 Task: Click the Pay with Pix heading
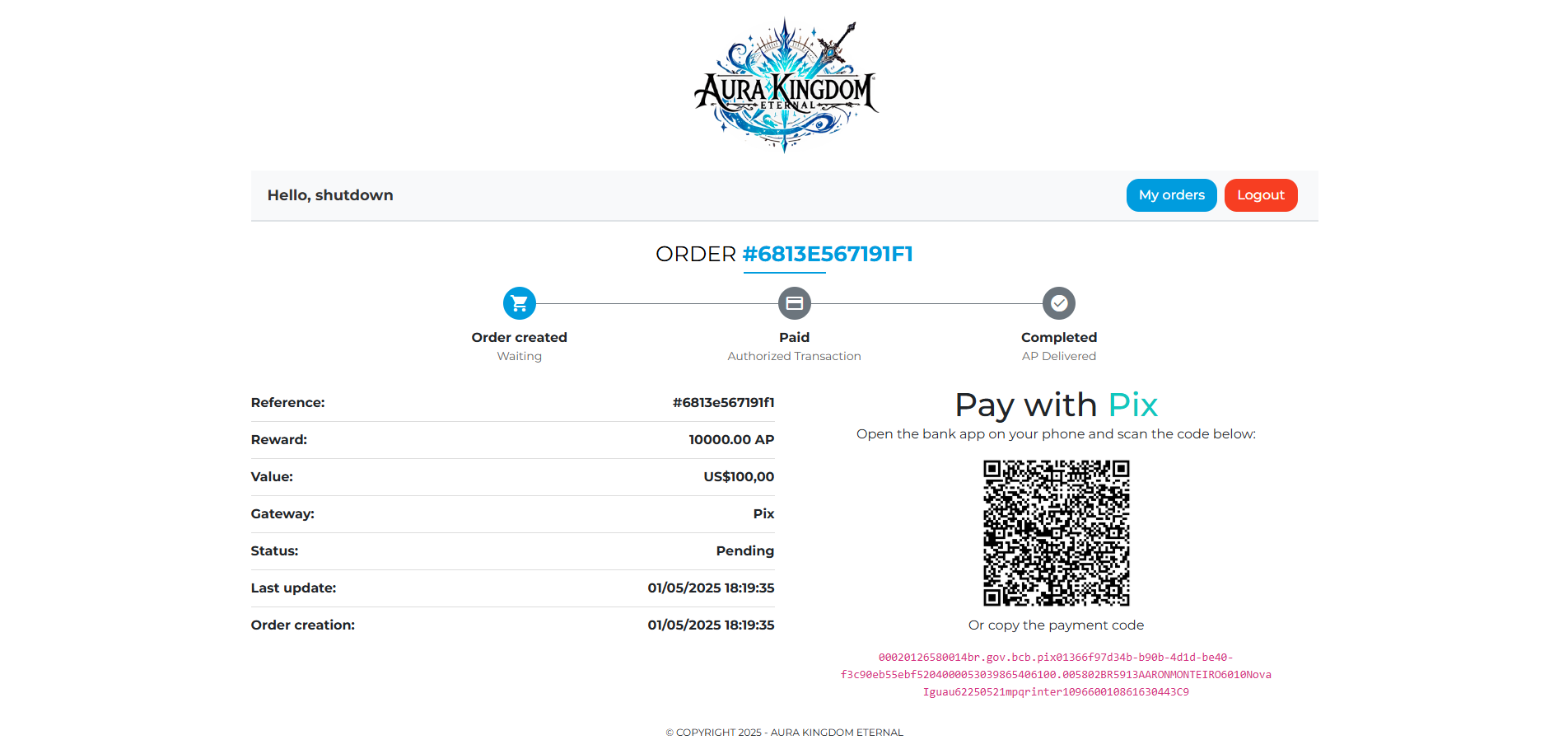(x=1057, y=405)
